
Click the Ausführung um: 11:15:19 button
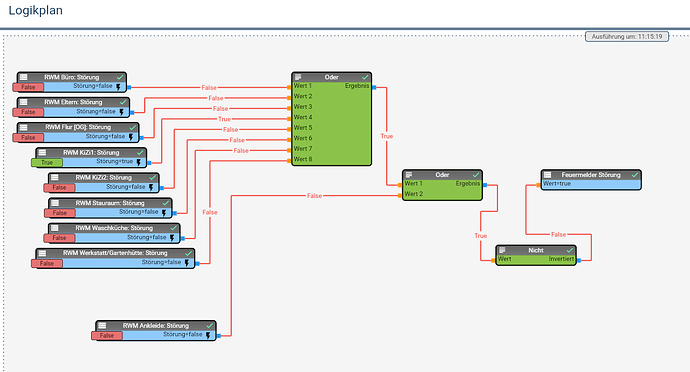pos(627,37)
